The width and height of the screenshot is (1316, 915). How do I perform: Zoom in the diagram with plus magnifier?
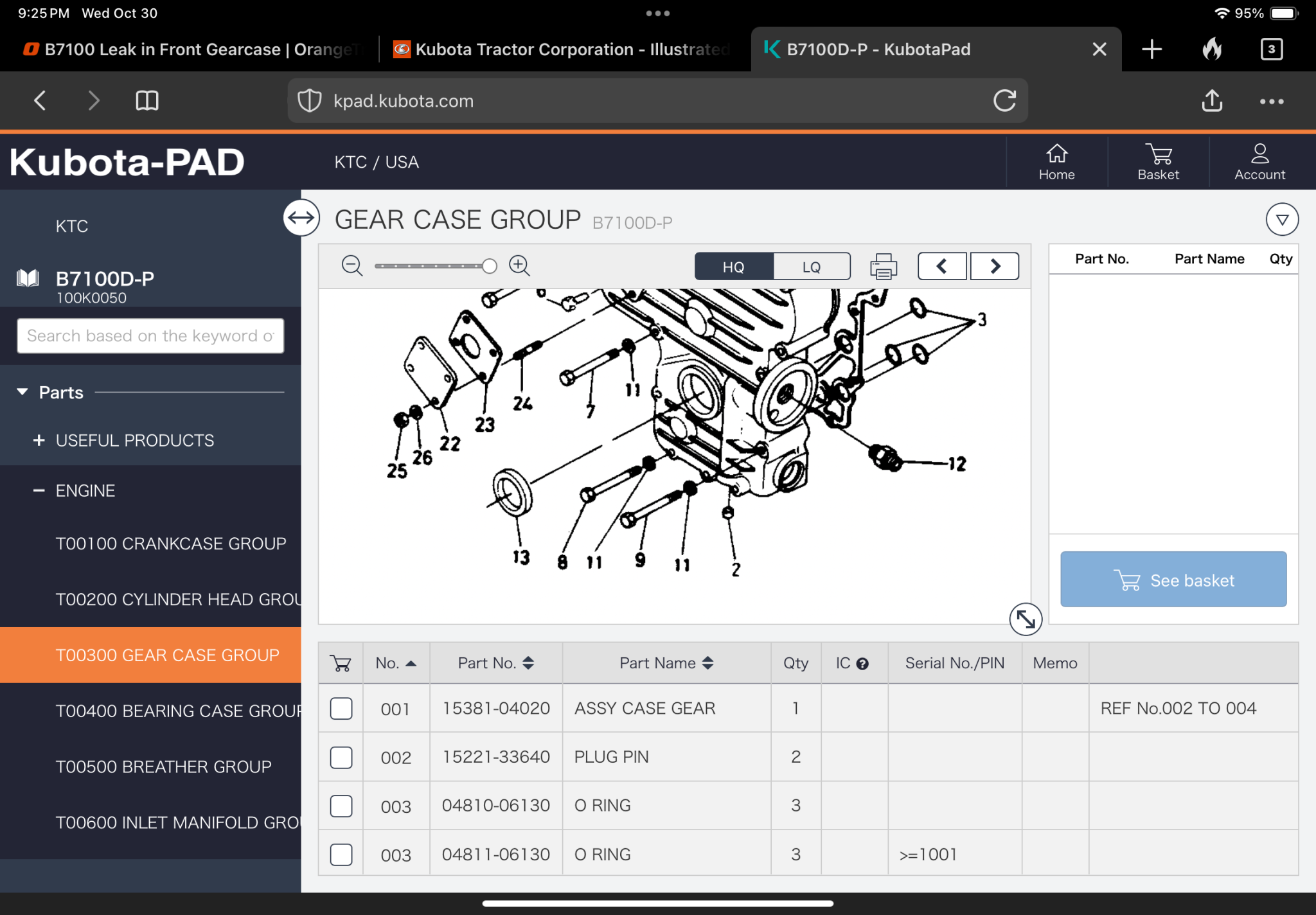click(x=519, y=265)
